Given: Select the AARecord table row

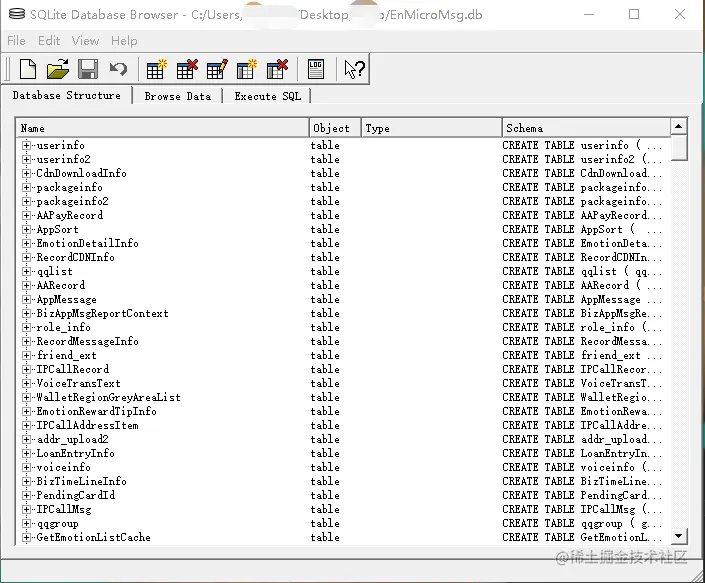Looking at the screenshot, I should pyautogui.click(x=343, y=285).
